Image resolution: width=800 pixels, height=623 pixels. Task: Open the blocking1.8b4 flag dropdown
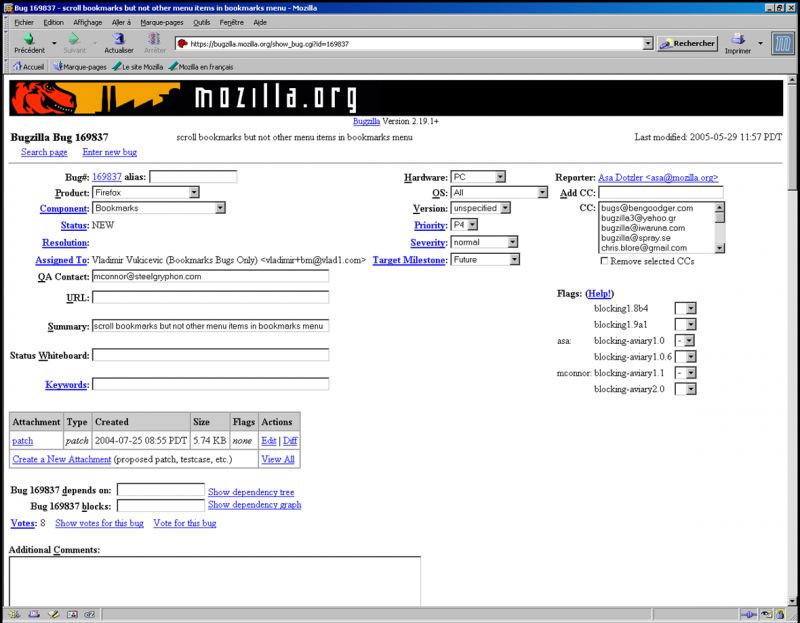pos(685,309)
